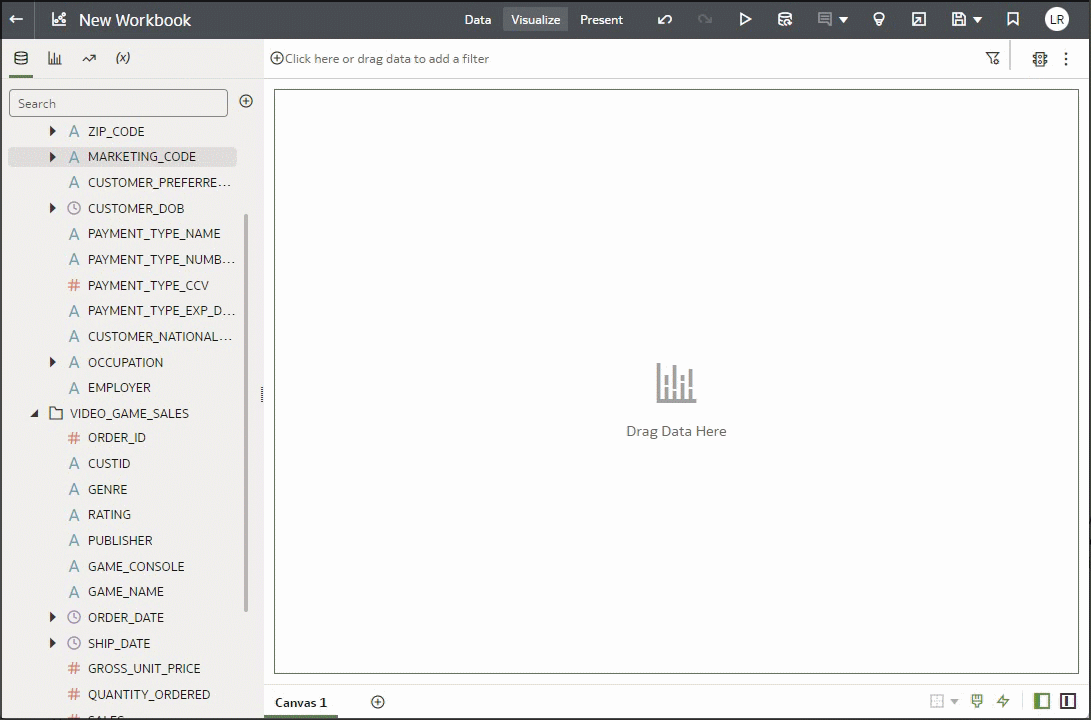Toggle the filter bar visibility icon

tap(993, 57)
